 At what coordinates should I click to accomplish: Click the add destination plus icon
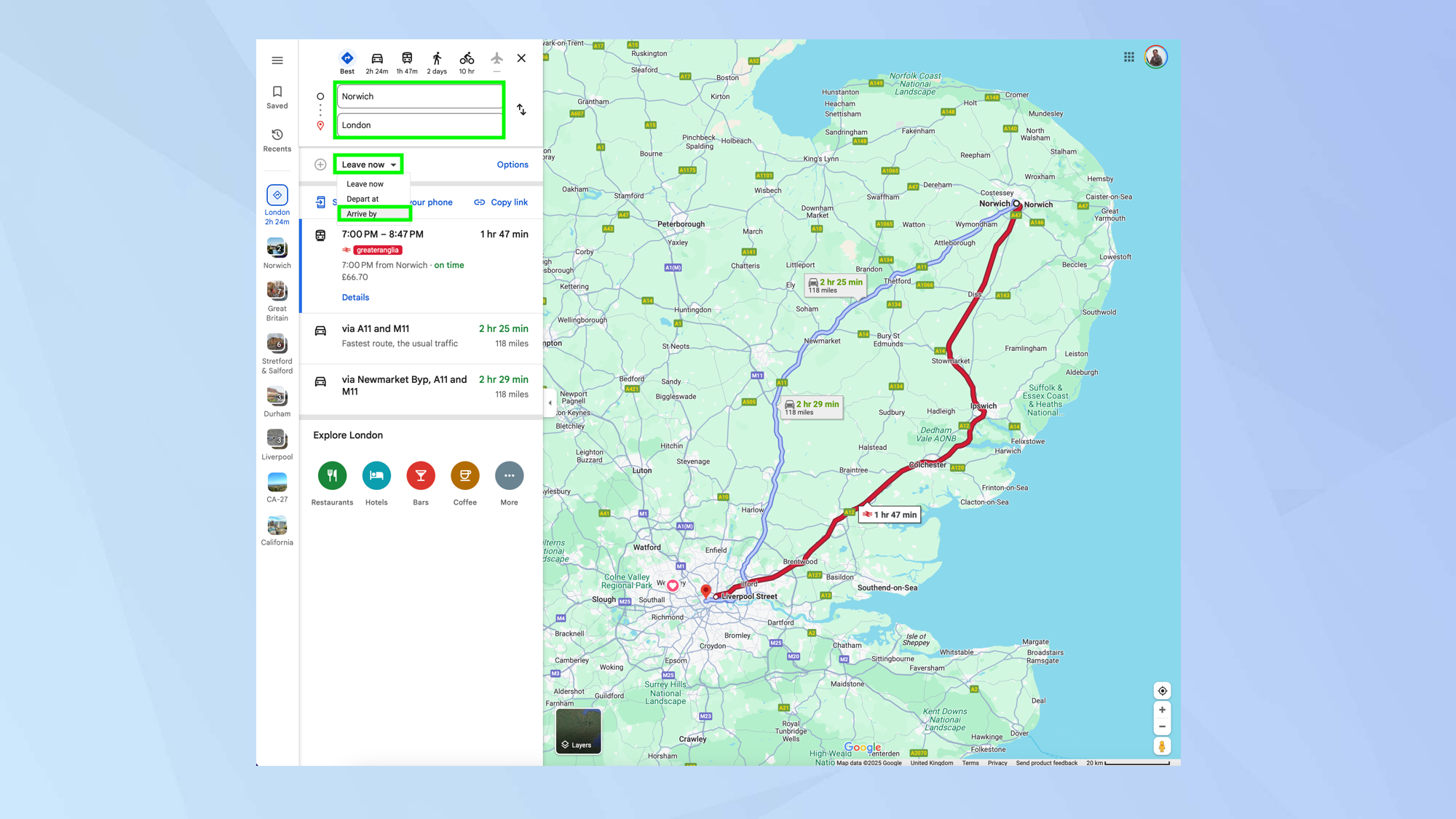(x=320, y=165)
